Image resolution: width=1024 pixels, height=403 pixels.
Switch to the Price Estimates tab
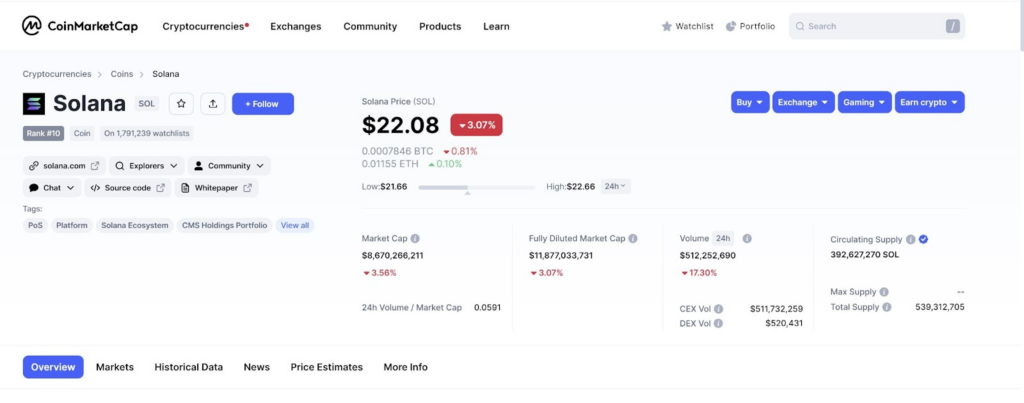tap(327, 367)
